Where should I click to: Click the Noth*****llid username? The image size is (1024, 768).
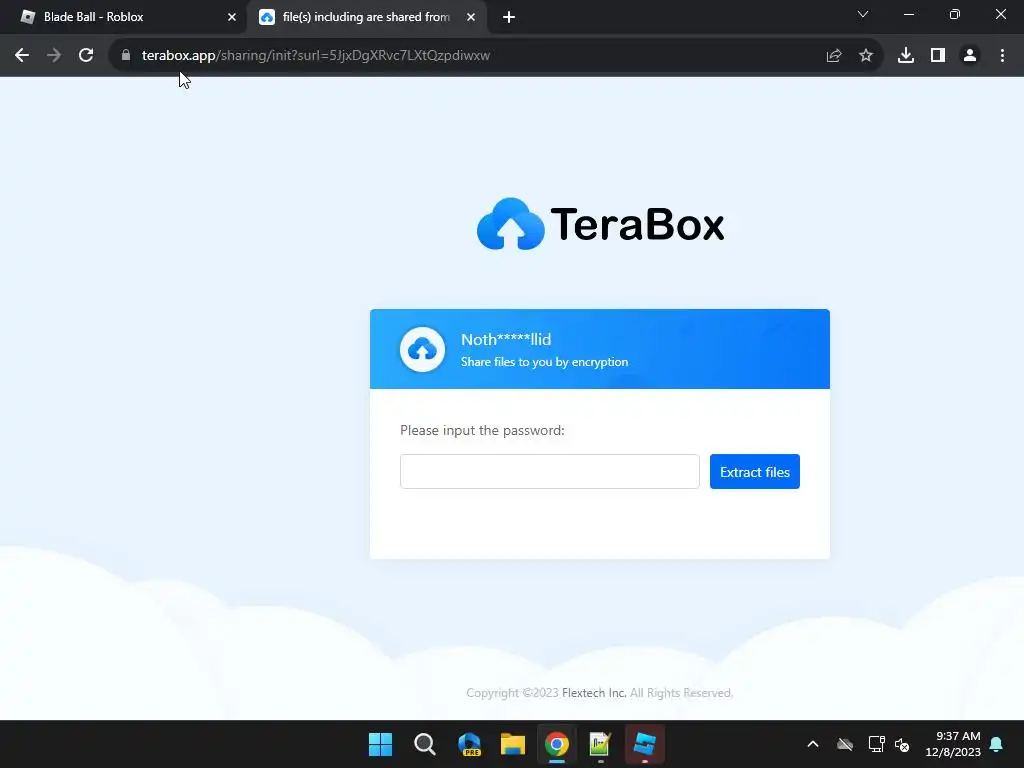[x=506, y=340]
